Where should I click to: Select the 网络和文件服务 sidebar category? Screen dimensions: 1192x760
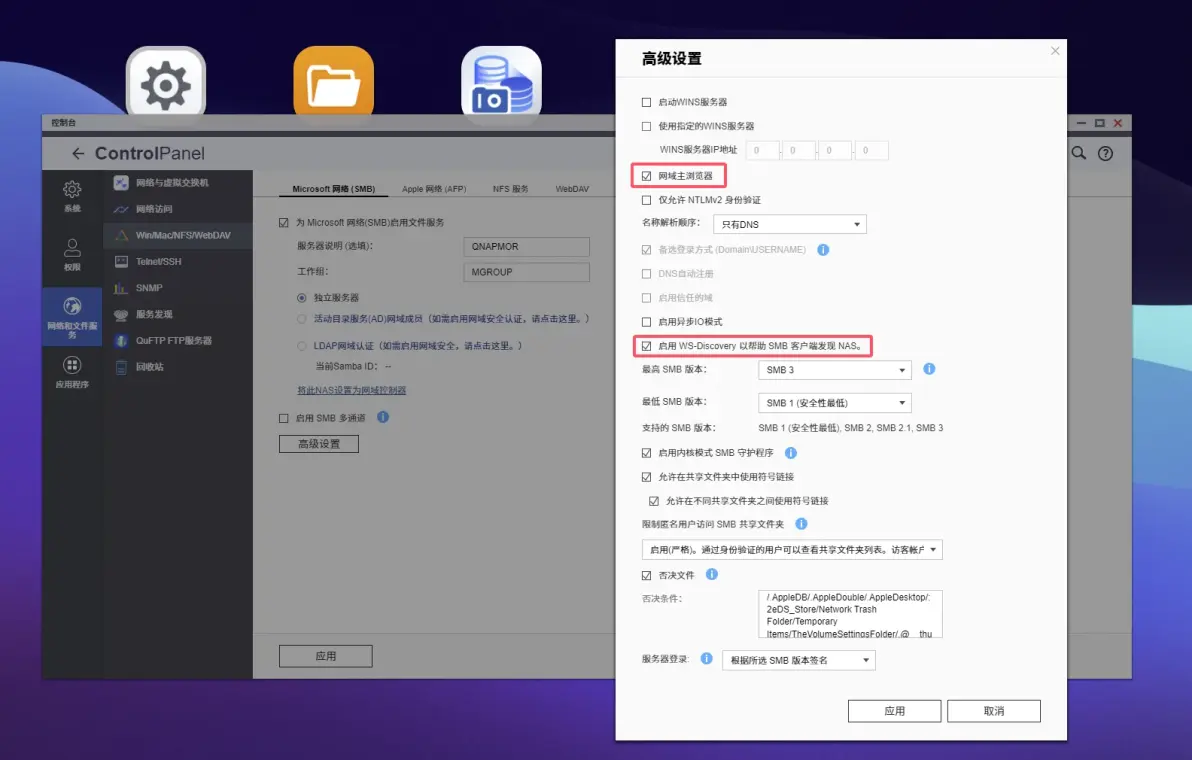72,317
